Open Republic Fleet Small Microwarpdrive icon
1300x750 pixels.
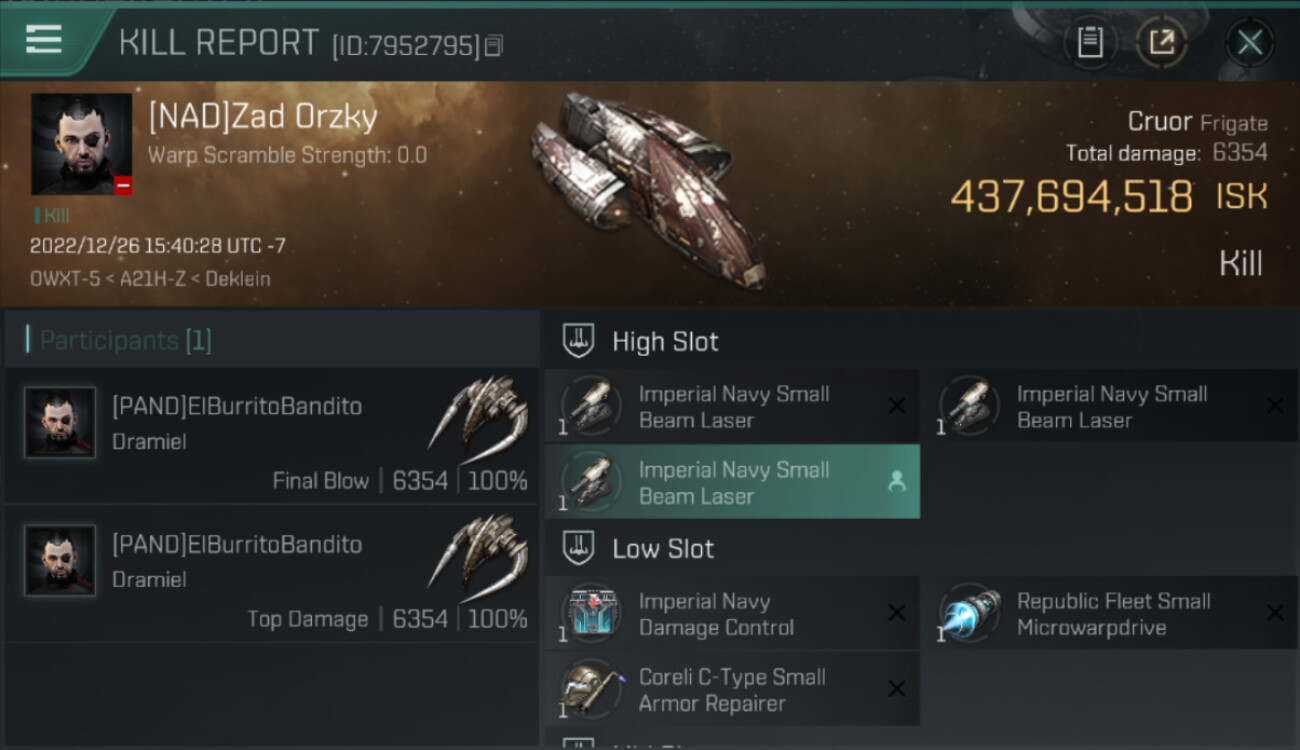click(x=969, y=614)
